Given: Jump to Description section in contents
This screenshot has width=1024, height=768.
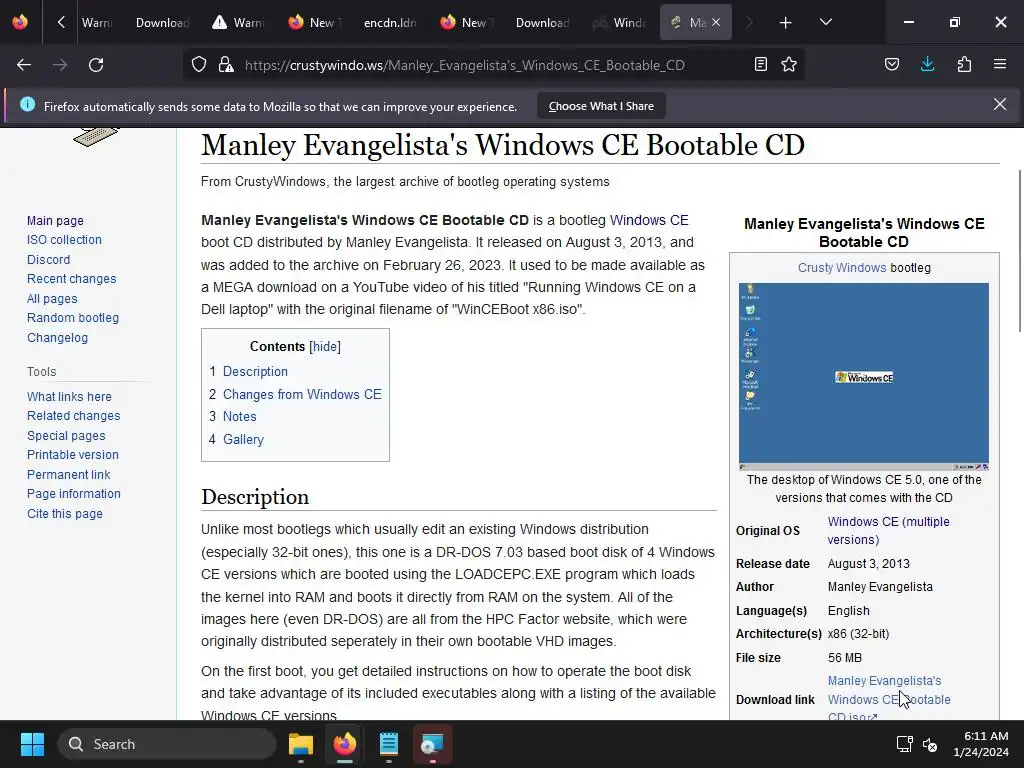Looking at the screenshot, I should [x=255, y=372].
